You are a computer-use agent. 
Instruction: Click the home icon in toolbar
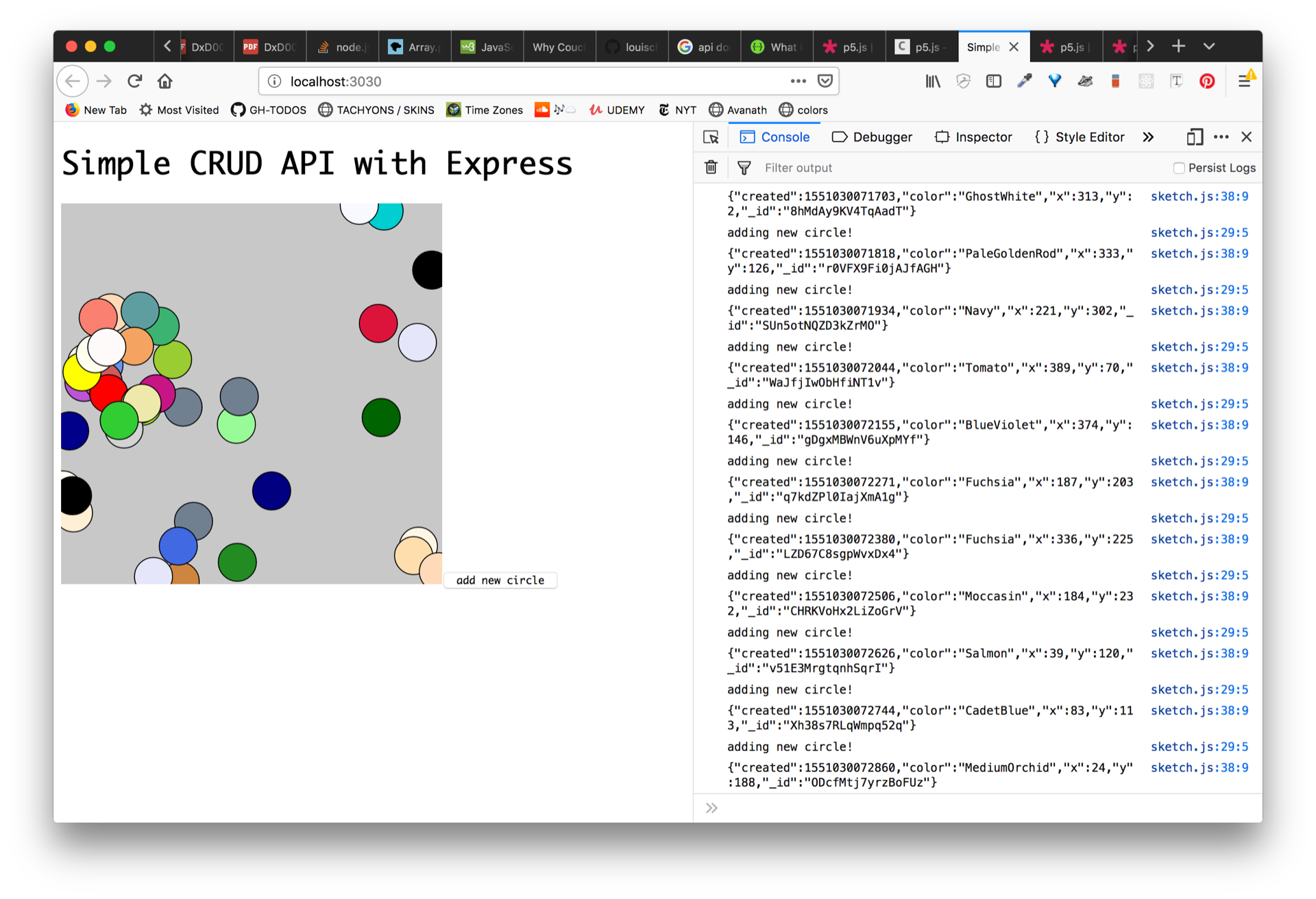(x=164, y=81)
